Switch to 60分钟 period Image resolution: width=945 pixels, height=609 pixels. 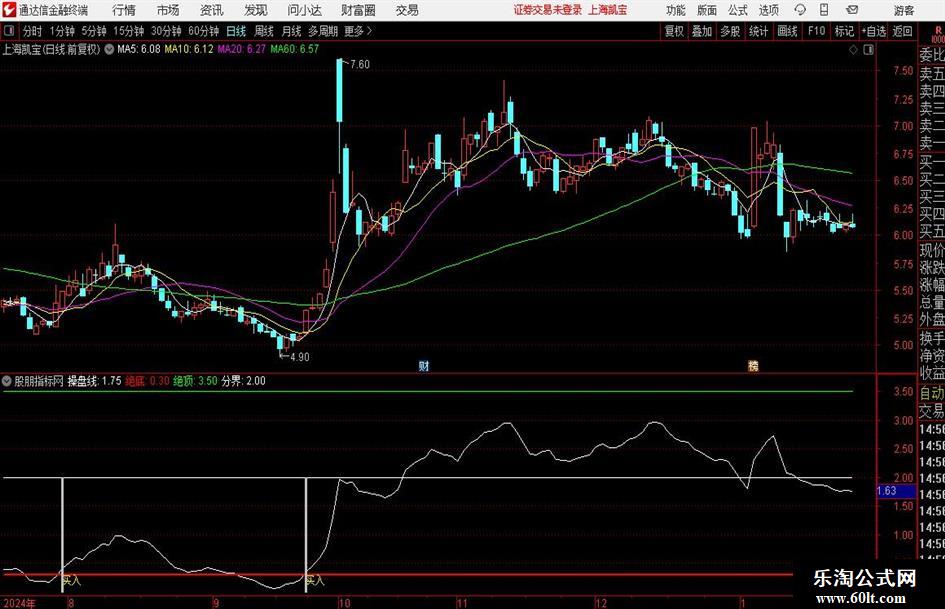coord(204,31)
